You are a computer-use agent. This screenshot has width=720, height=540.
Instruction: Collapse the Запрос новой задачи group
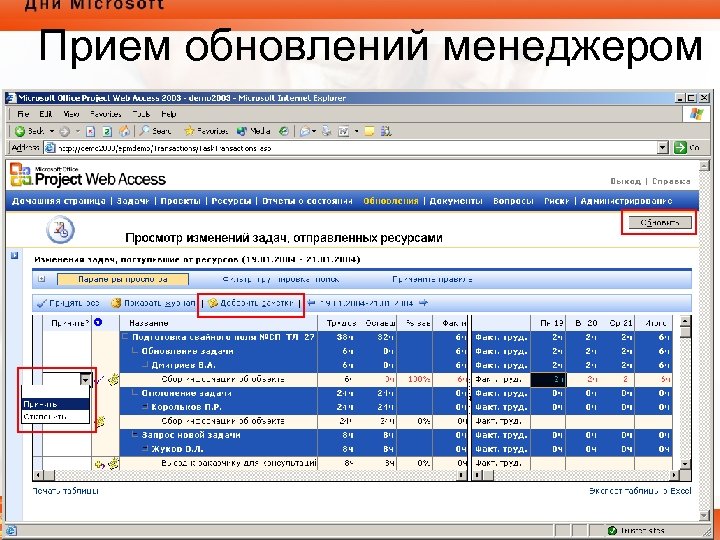[135, 434]
